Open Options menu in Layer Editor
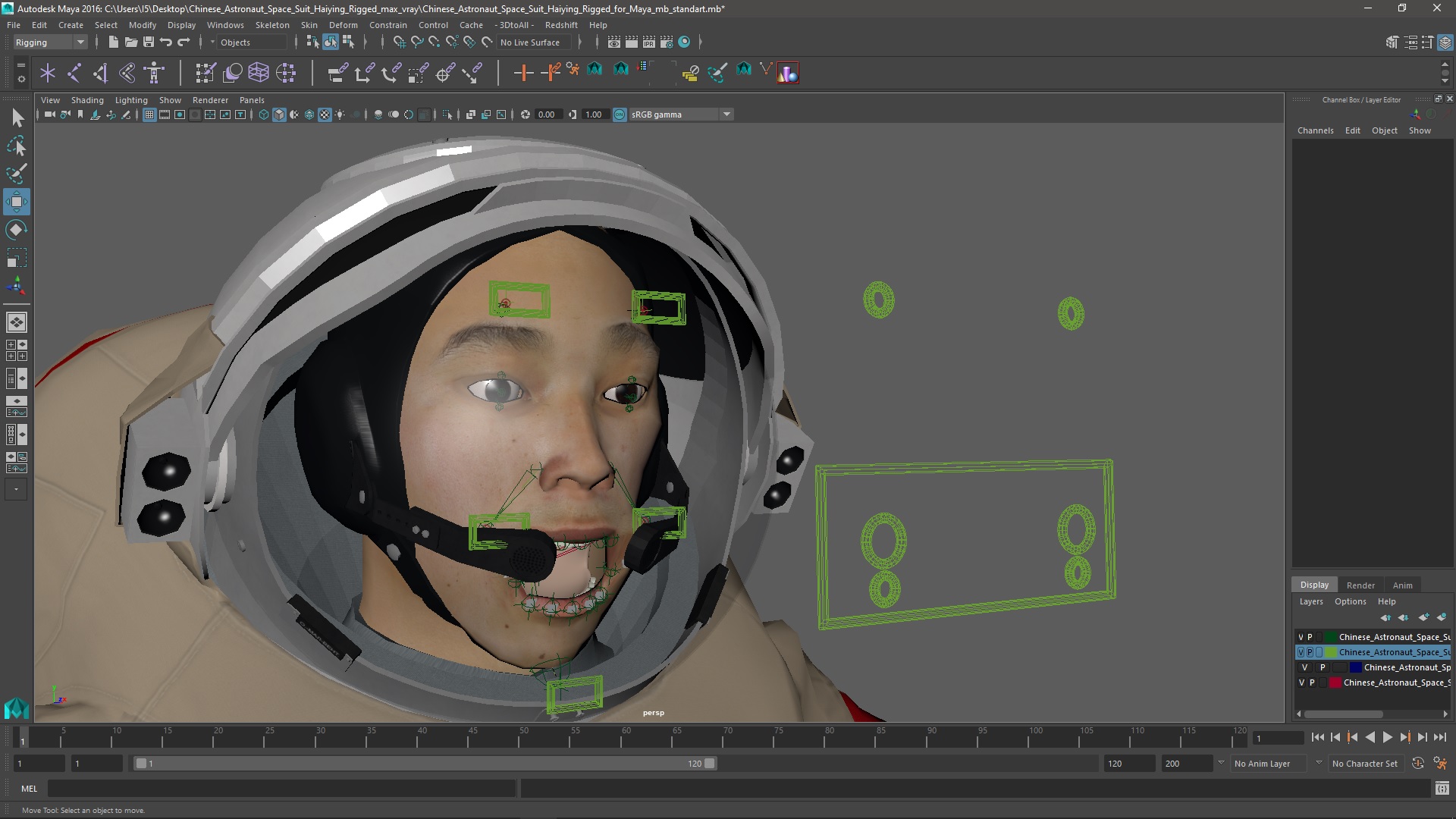 pos(1350,601)
